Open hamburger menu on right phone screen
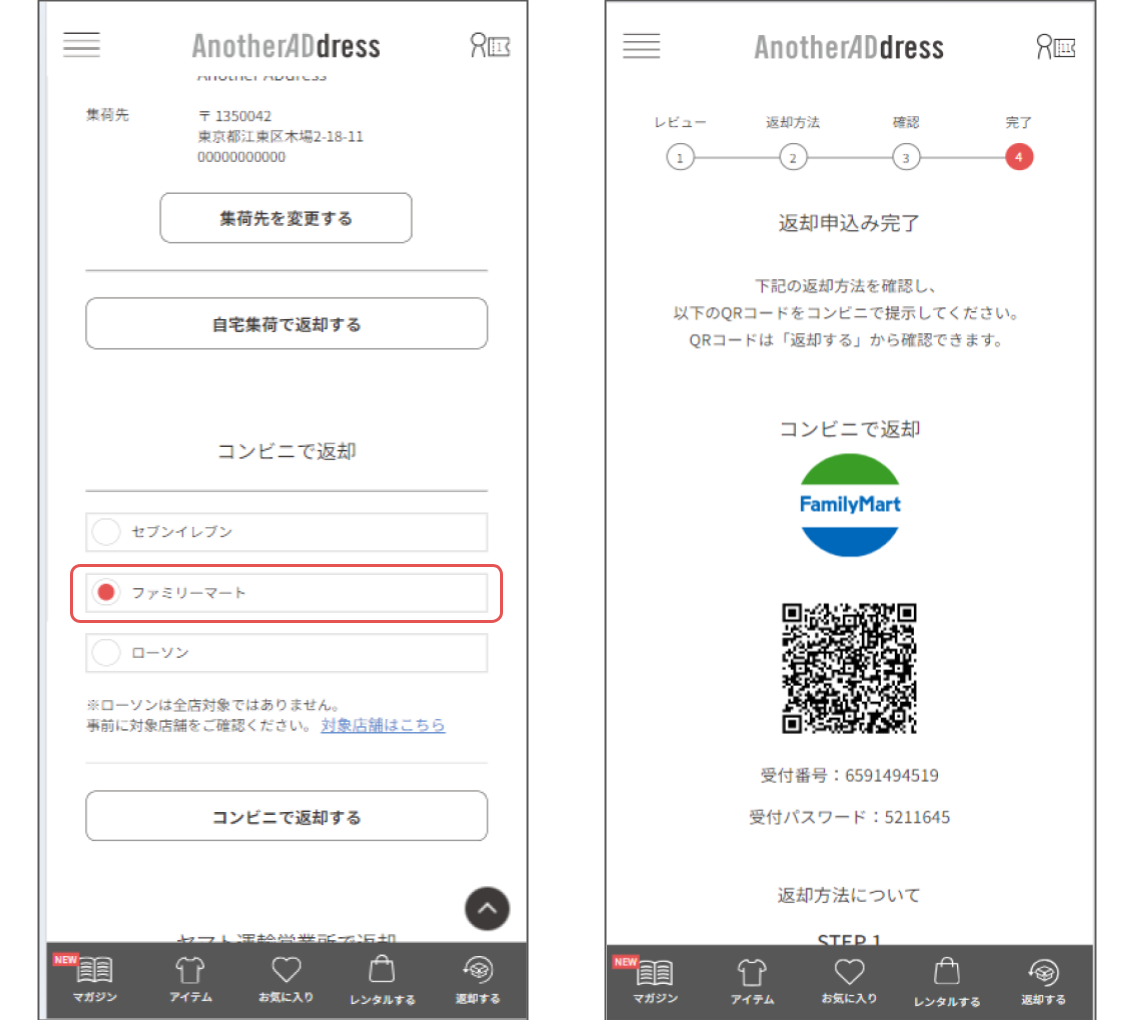This screenshot has width=1142, height=1020. pos(642,46)
